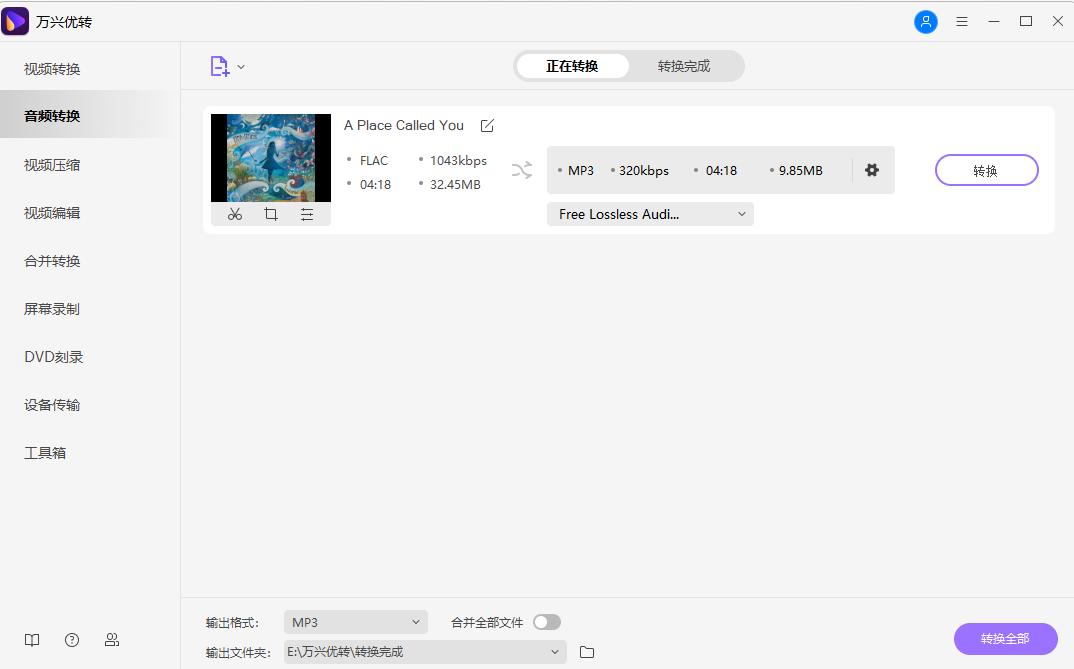Click the 转换 button for the file
The width and height of the screenshot is (1074, 669).
coord(986,170)
